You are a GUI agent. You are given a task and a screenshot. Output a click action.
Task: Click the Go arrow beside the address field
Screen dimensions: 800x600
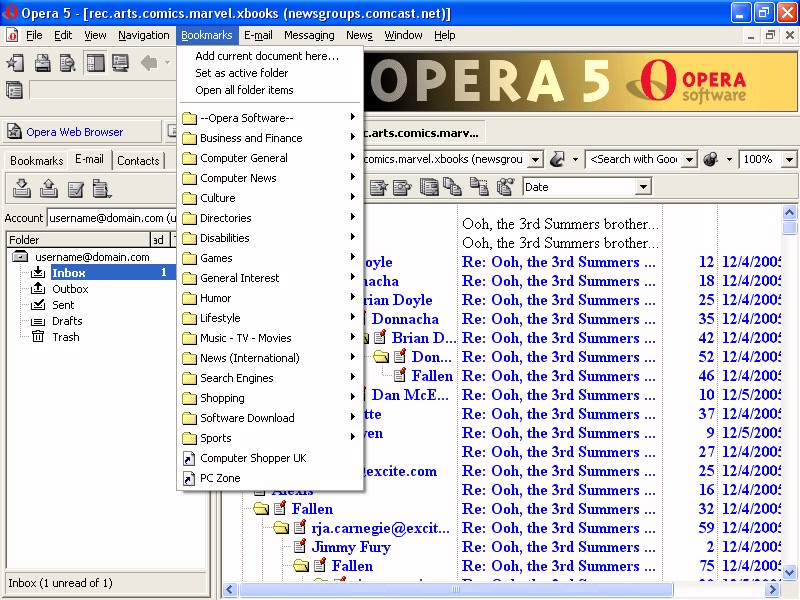(557, 159)
